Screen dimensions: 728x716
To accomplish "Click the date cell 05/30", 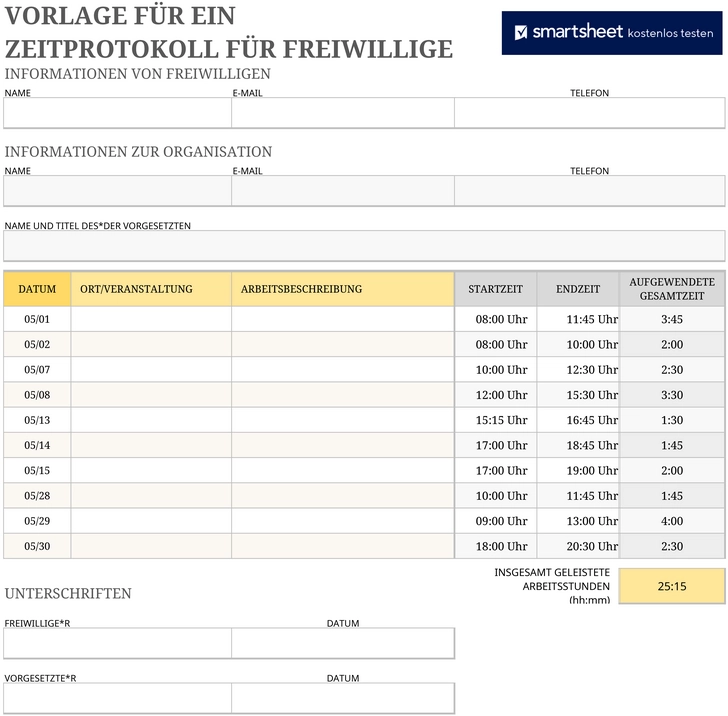I will [x=37, y=546].
